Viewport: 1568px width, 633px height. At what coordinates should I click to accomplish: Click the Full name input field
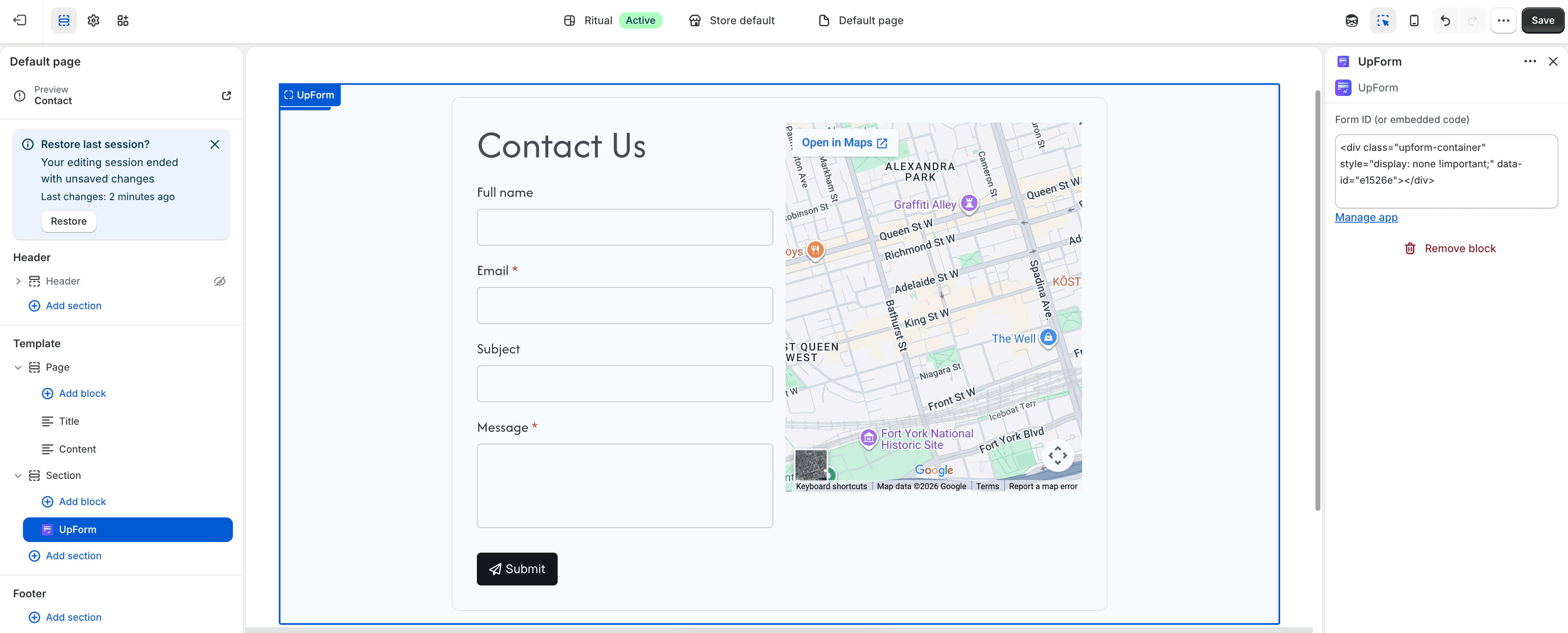[x=624, y=227]
